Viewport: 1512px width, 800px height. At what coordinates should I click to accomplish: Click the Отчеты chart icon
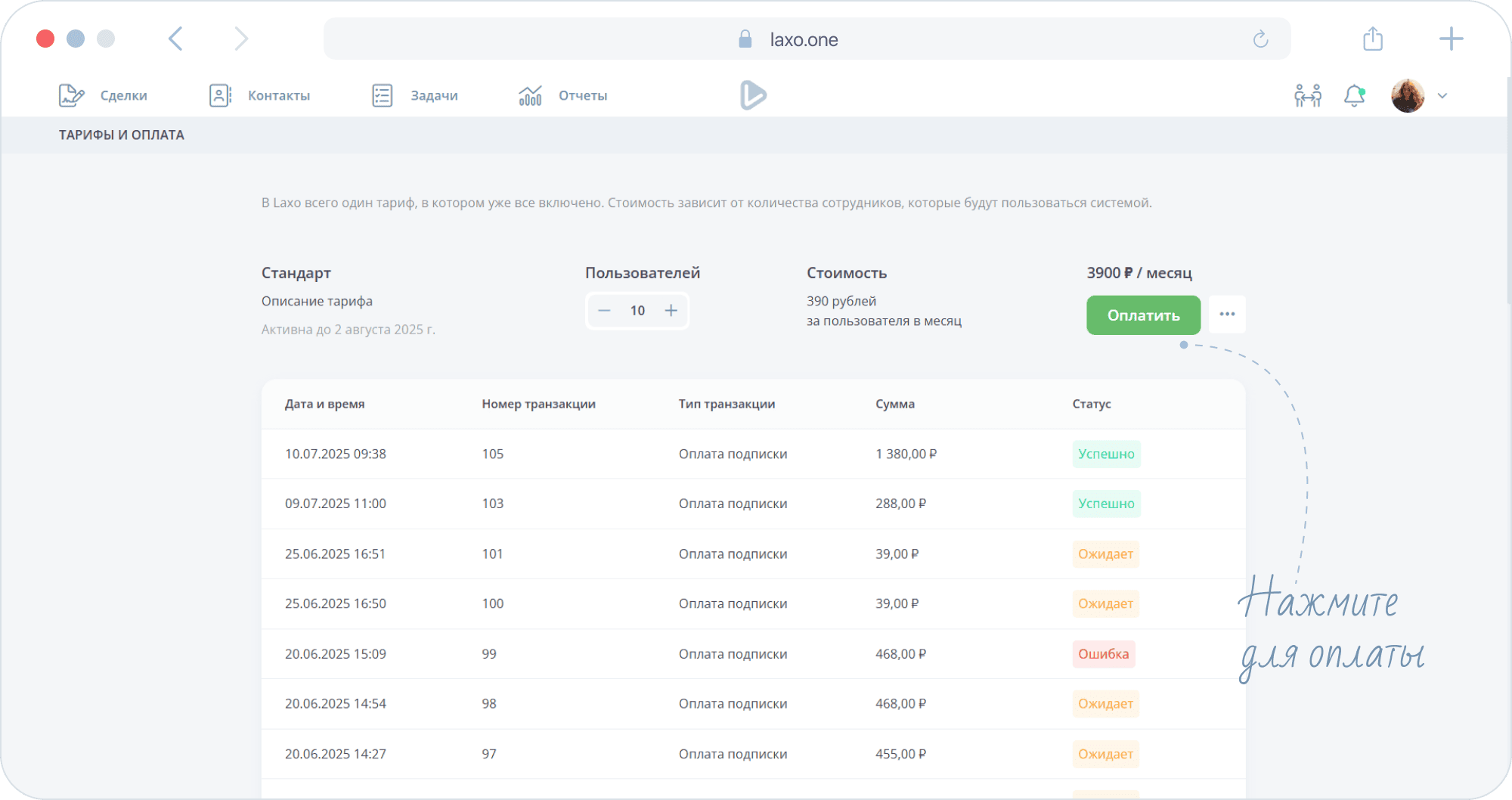(x=530, y=95)
